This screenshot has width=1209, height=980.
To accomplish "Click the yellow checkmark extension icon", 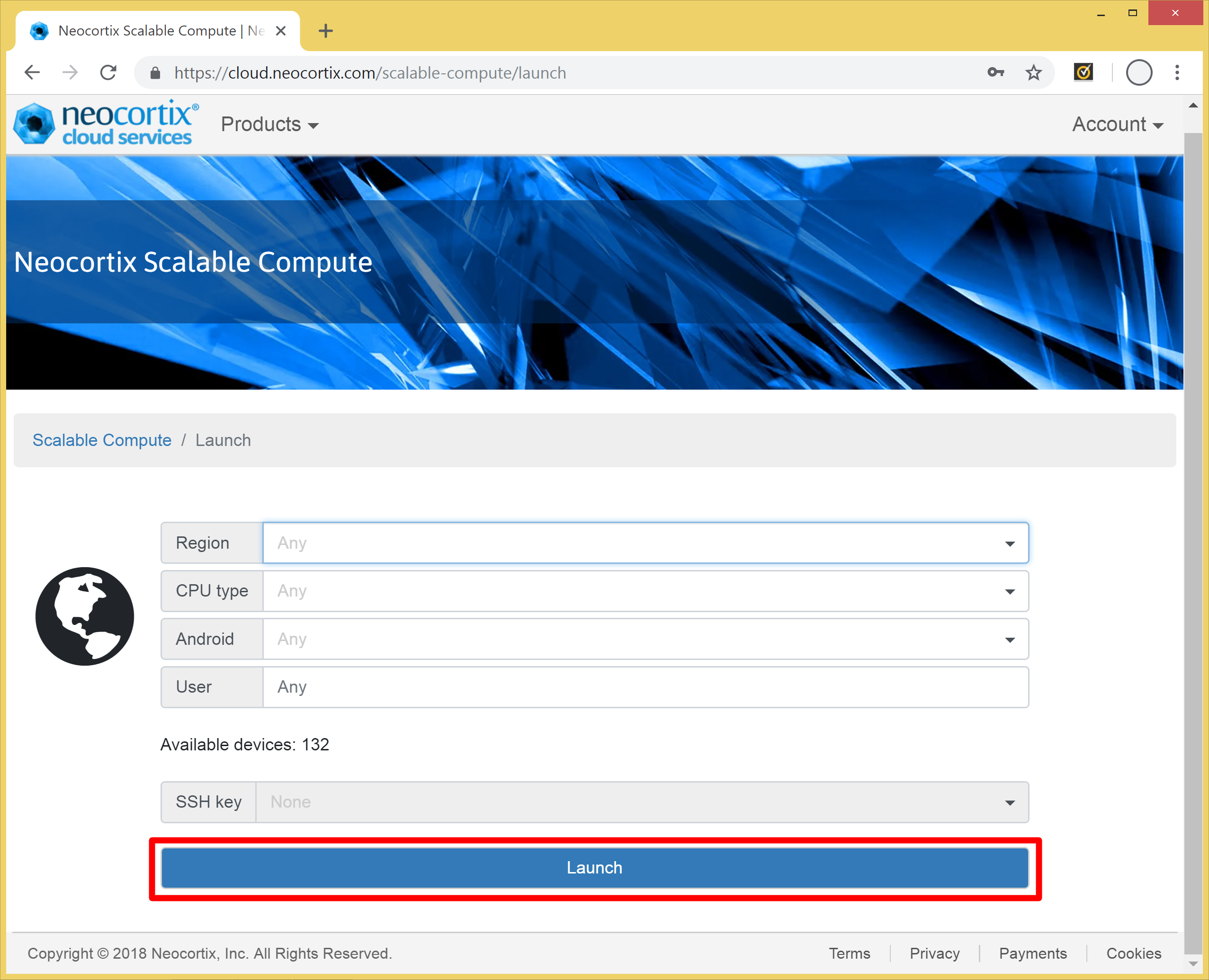I will point(1083,72).
